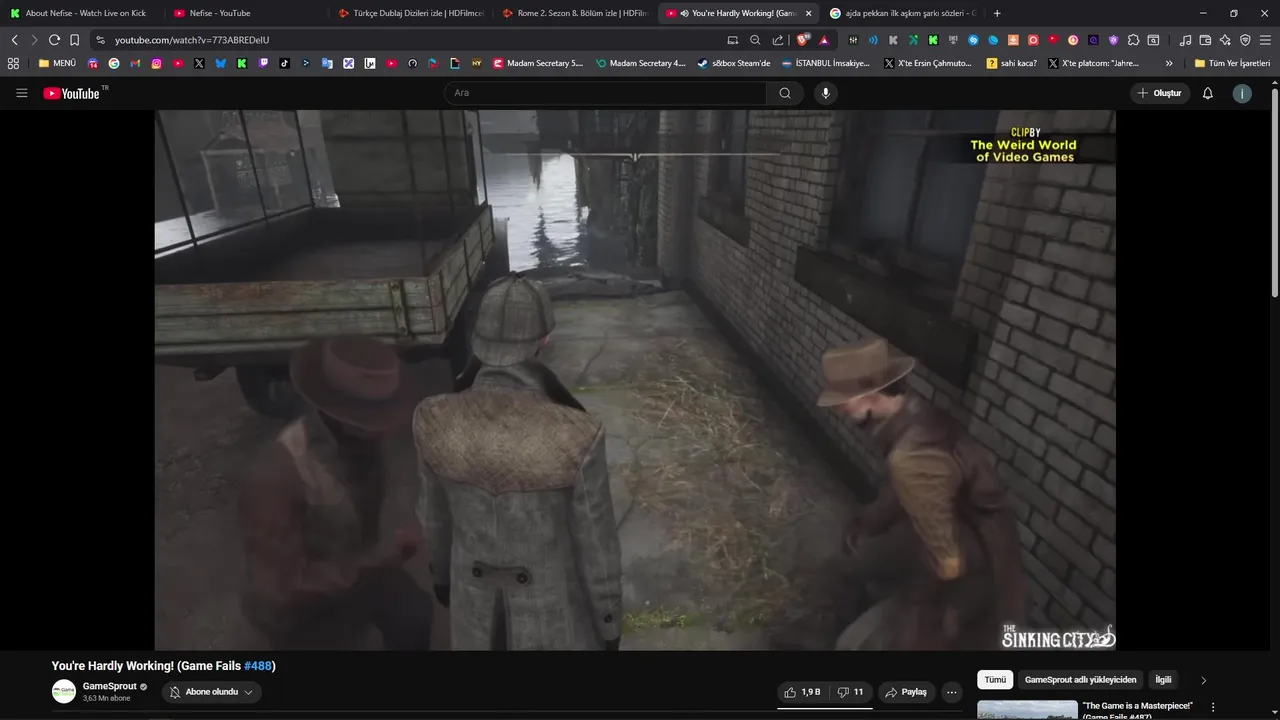Close the You're Hardly Working tab
The width and height of the screenshot is (1280, 720).
(x=808, y=13)
